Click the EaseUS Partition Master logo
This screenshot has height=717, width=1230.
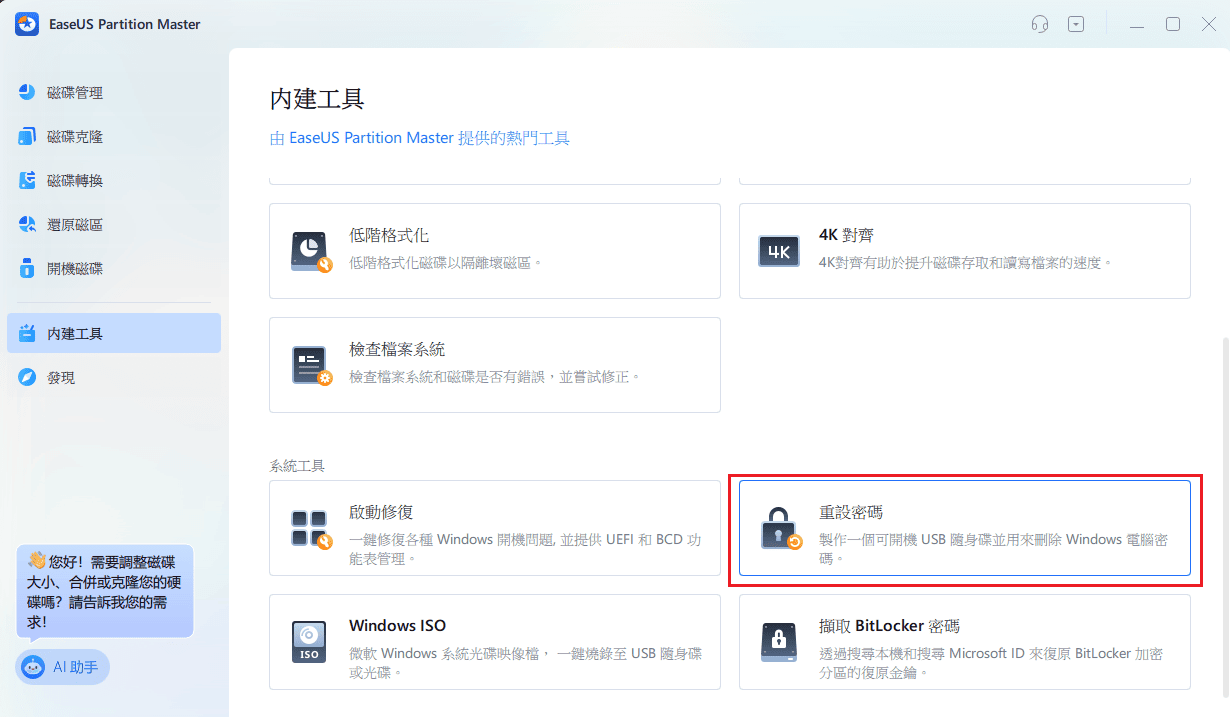pyautogui.click(x=25, y=23)
